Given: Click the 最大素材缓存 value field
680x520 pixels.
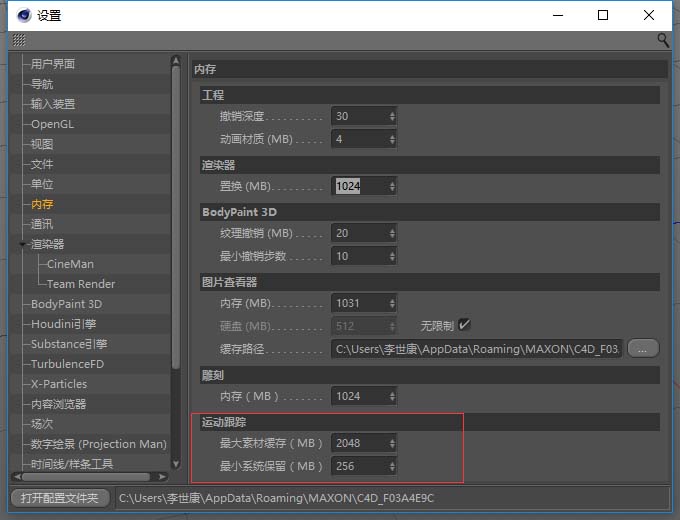Looking at the screenshot, I should (359, 443).
